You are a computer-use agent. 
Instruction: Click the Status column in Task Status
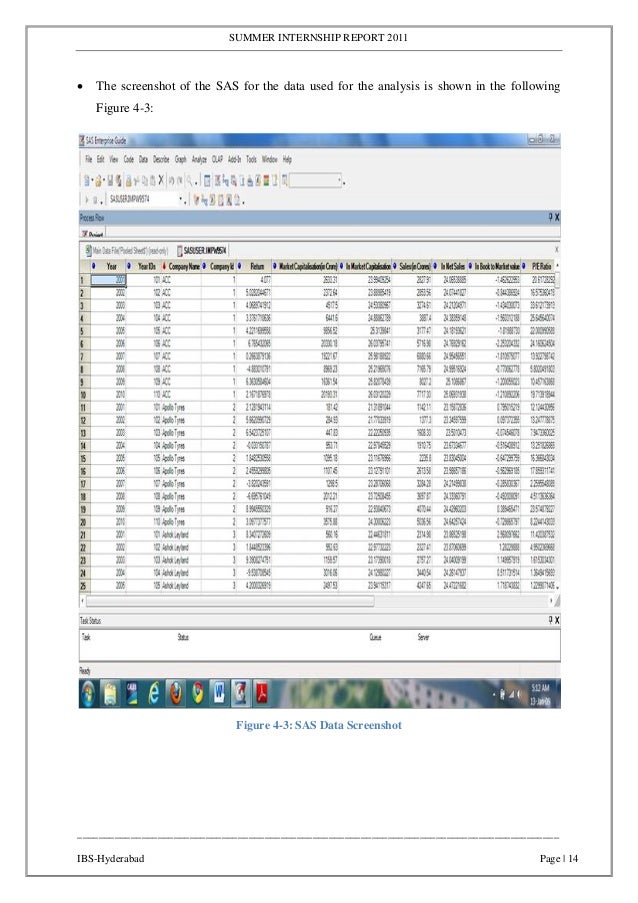183,637
